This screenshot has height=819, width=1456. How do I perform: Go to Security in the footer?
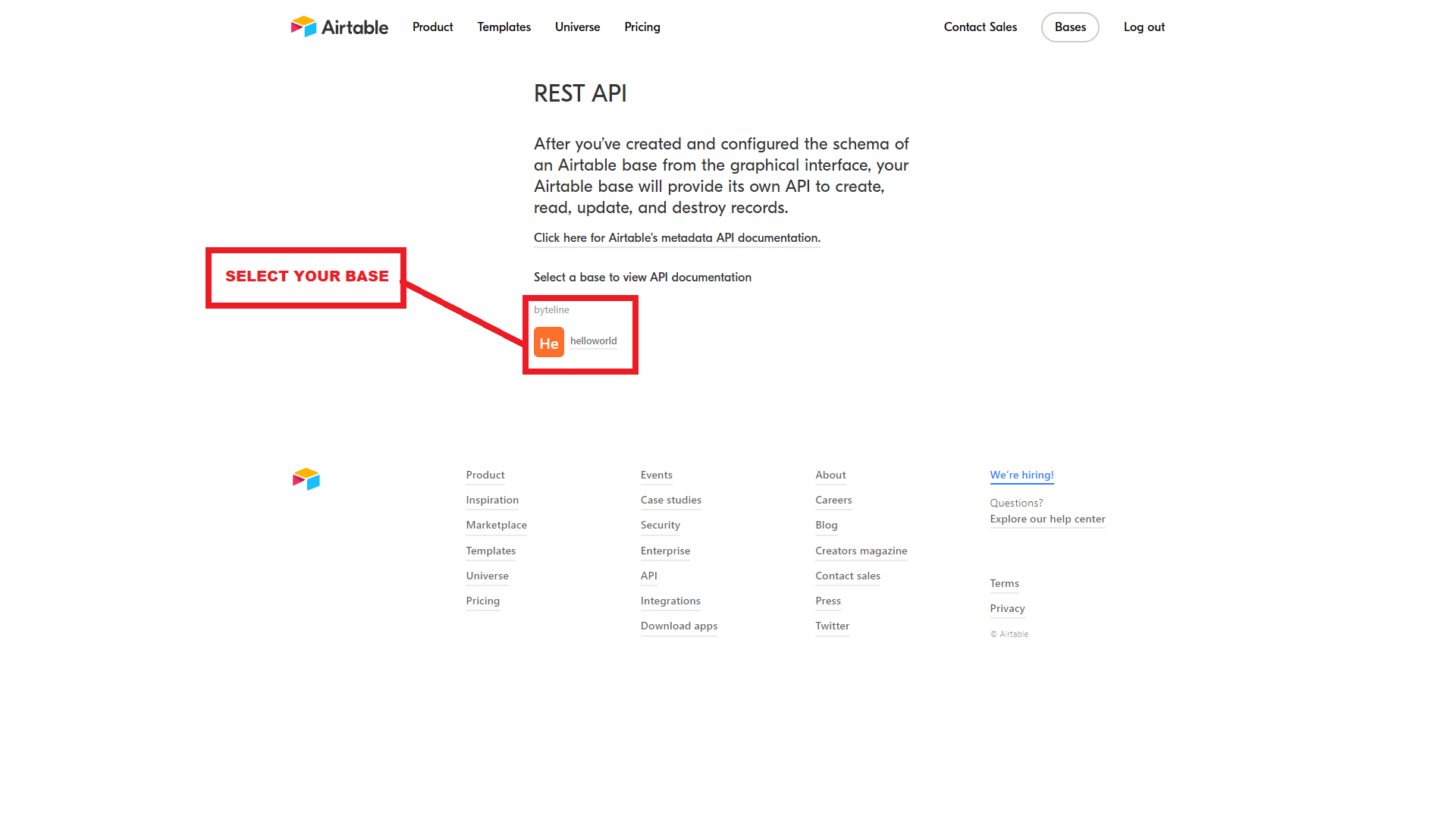point(661,526)
